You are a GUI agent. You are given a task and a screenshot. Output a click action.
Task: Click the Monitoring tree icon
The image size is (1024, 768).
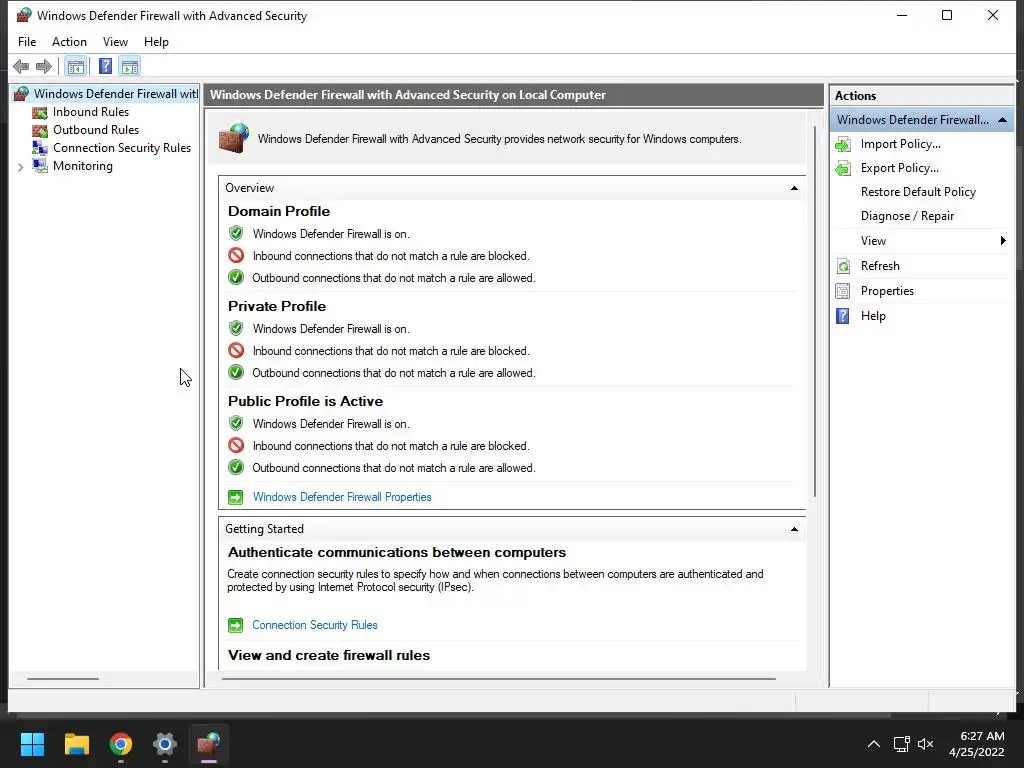point(40,166)
